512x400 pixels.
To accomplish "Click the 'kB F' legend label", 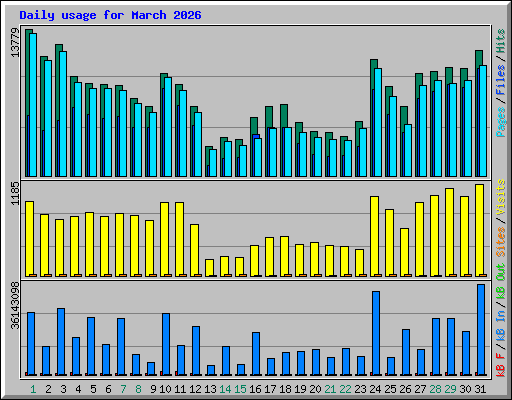I will tap(501, 365).
